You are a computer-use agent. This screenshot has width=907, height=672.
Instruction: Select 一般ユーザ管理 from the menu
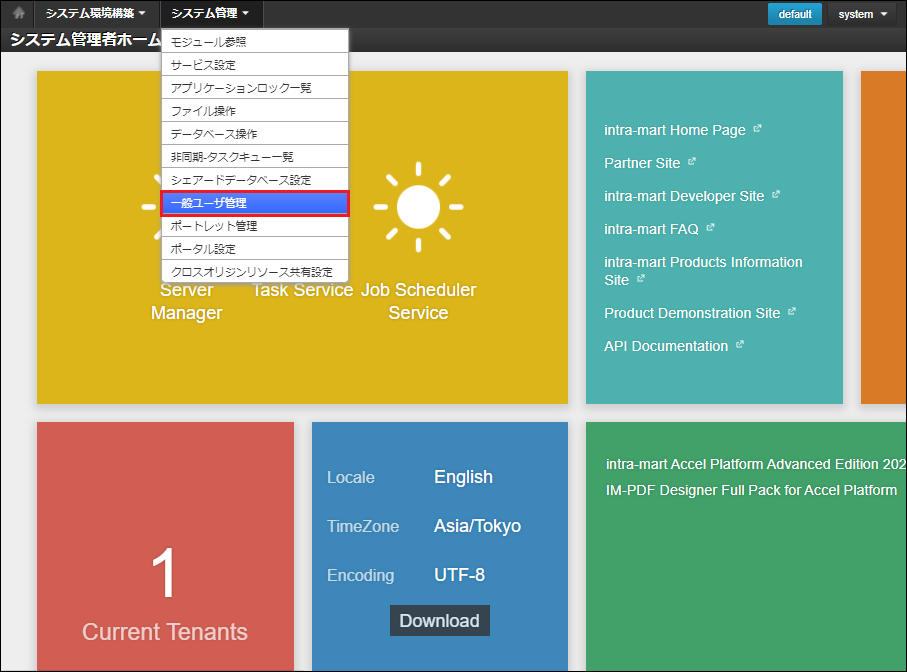point(255,203)
